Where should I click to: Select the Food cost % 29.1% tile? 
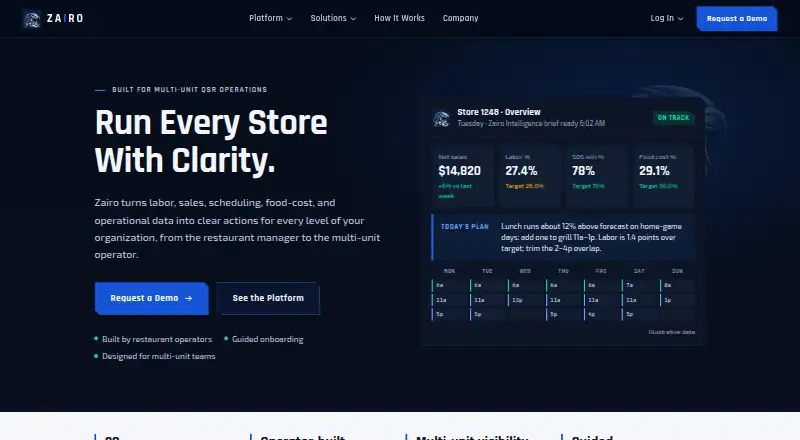click(663, 177)
